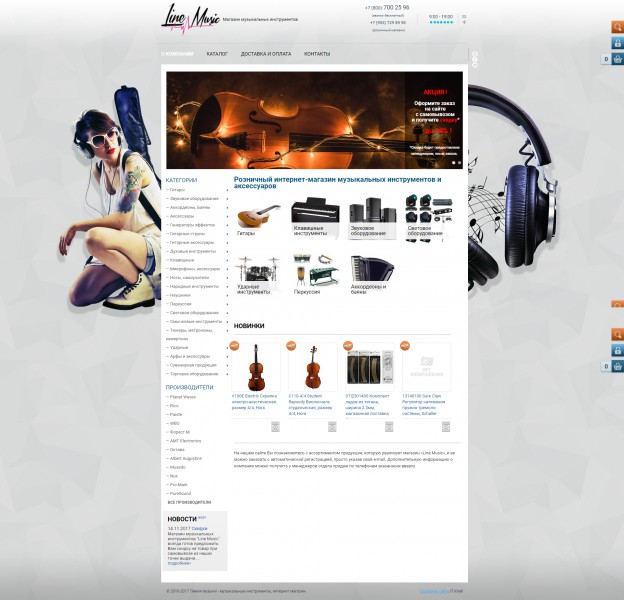Click the Line Music logo
Image resolution: width=624 pixels, height=600 pixels.
point(190,18)
